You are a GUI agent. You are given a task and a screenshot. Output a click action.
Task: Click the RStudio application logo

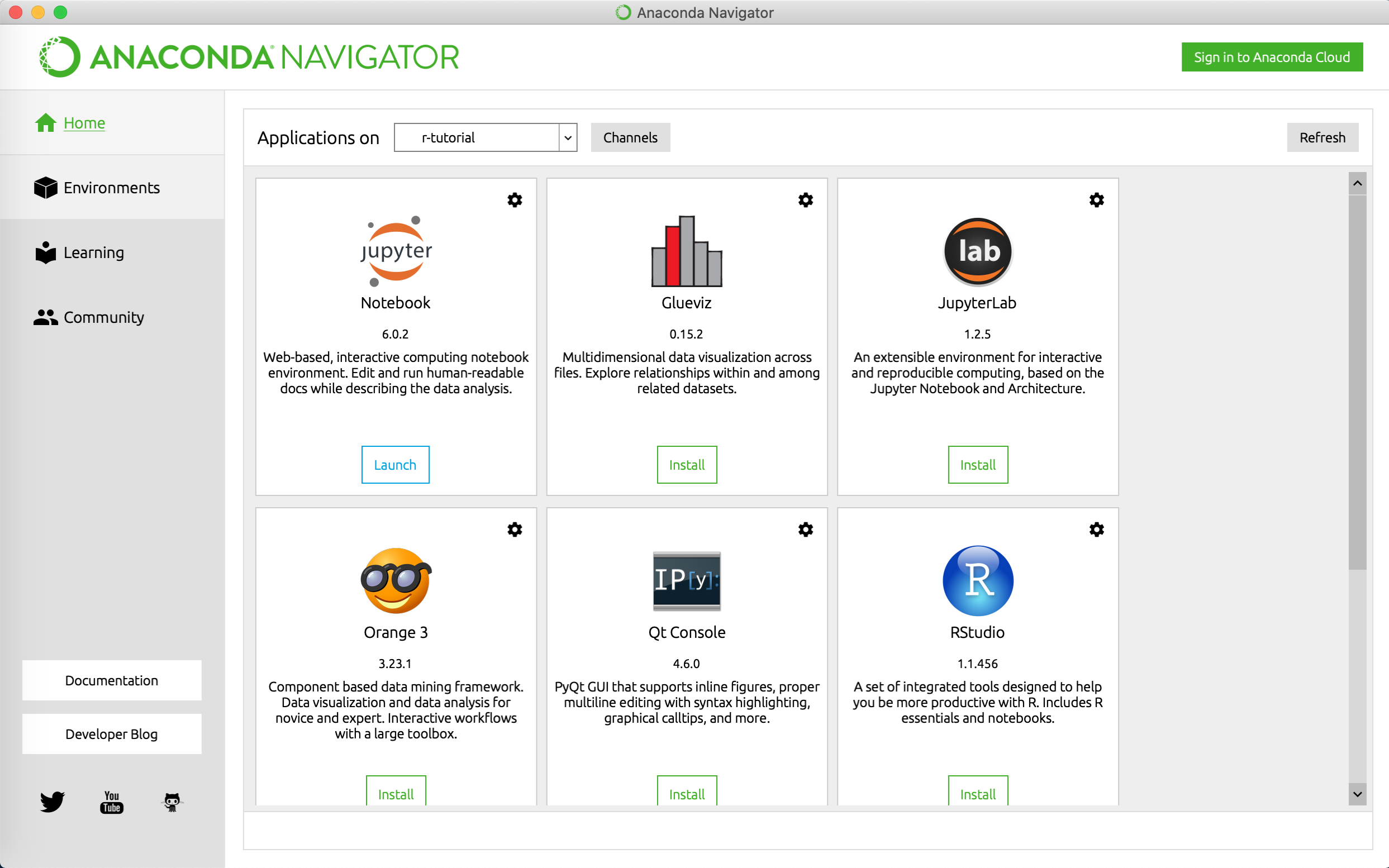click(977, 580)
